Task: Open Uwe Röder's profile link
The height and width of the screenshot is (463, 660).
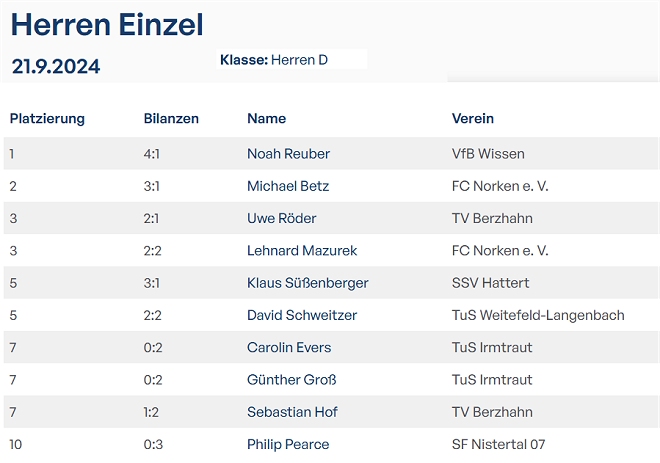Action: pos(282,218)
